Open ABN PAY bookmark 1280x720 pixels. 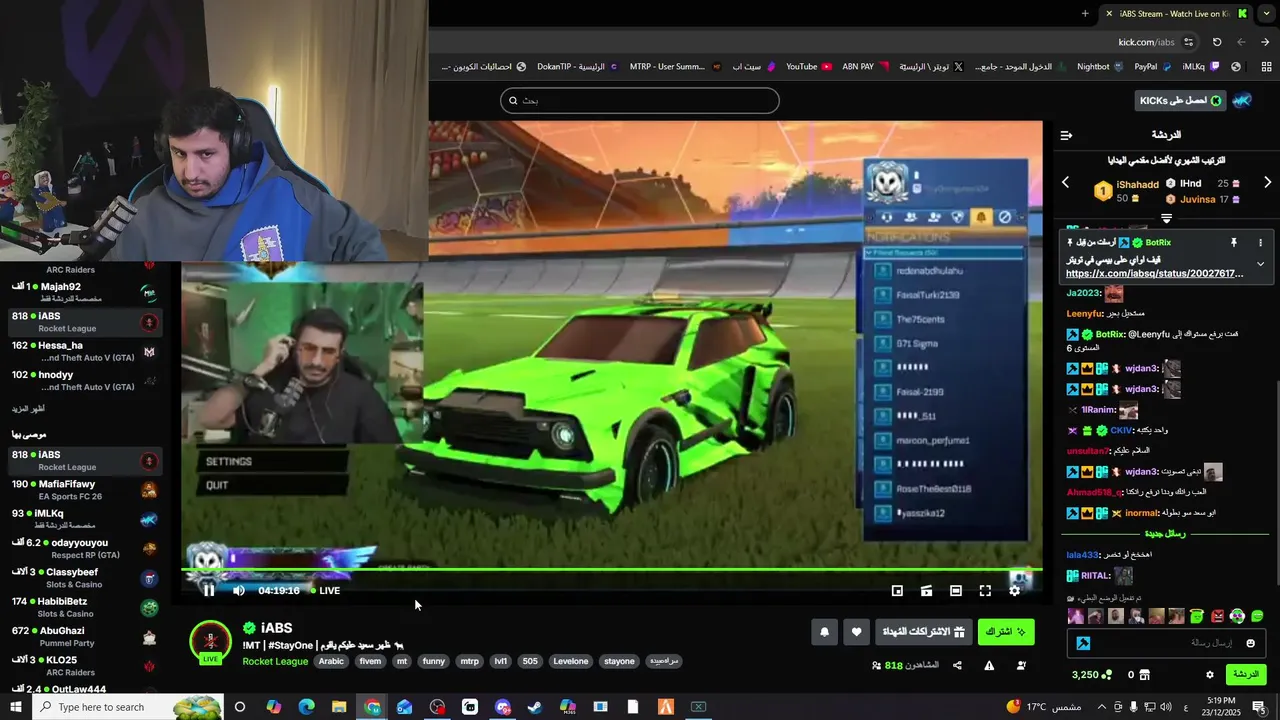[864, 67]
